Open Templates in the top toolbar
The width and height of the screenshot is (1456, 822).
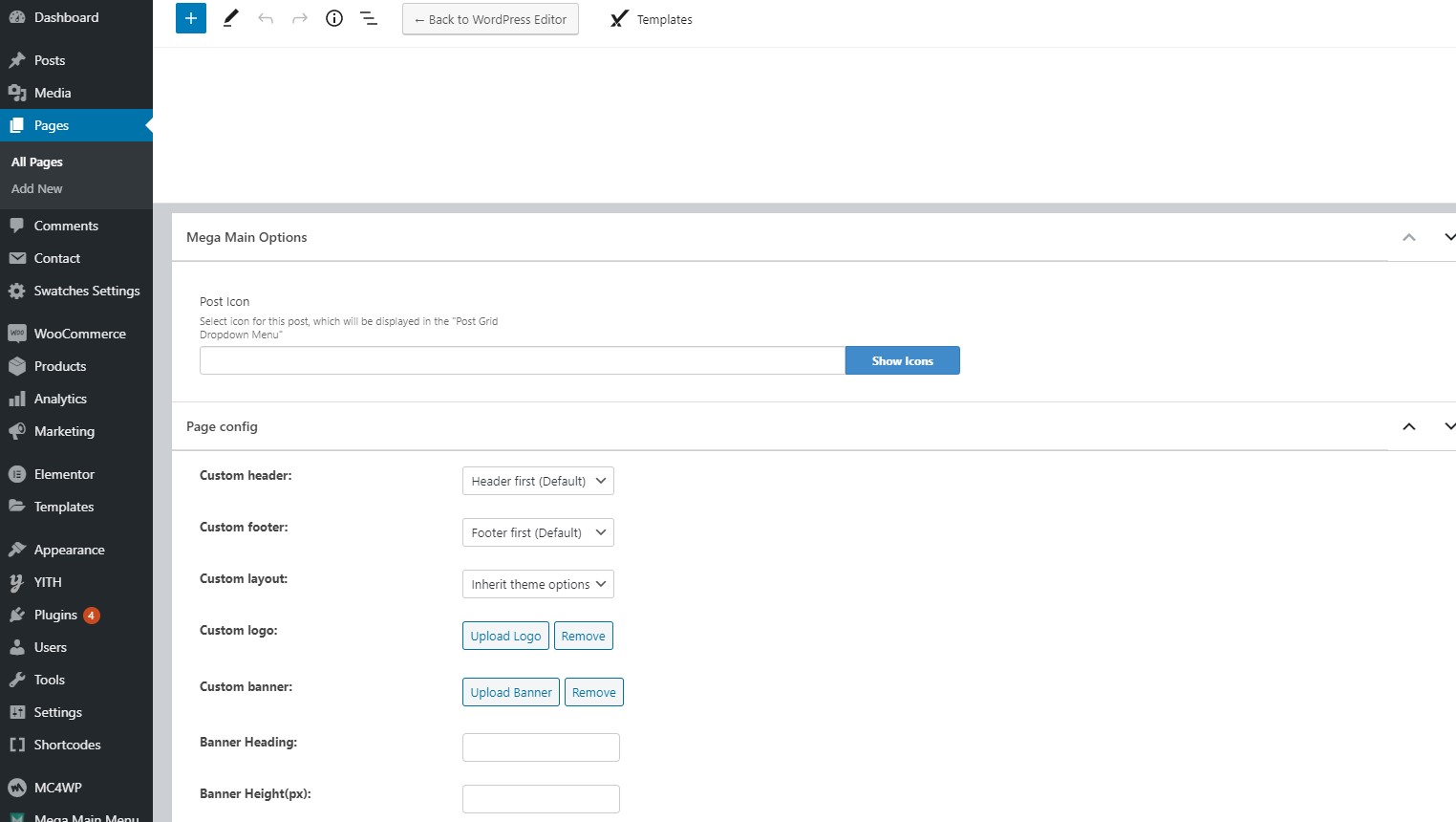(x=652, y=19)
